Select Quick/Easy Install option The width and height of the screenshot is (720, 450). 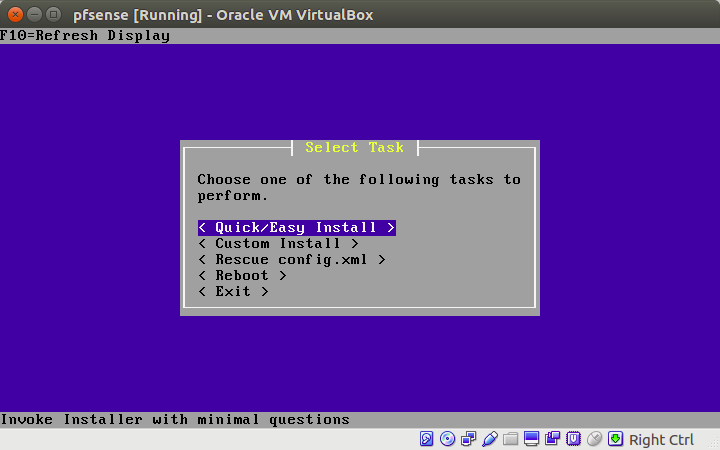pos(297,228)
